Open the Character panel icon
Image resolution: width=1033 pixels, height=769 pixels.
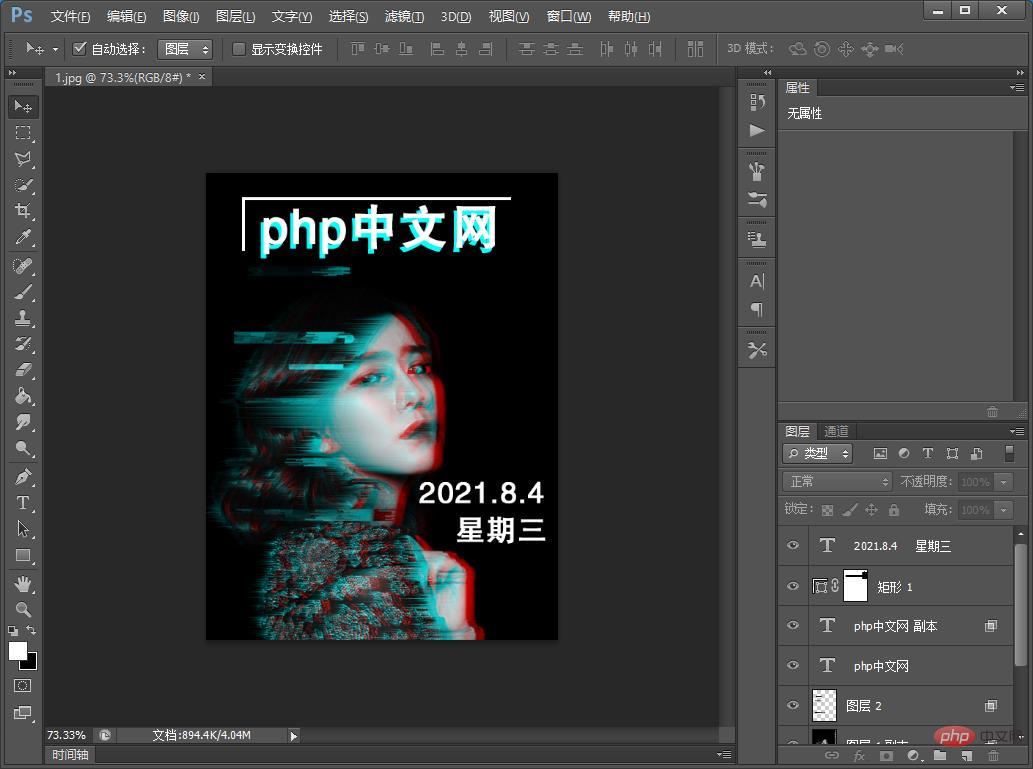757,281
